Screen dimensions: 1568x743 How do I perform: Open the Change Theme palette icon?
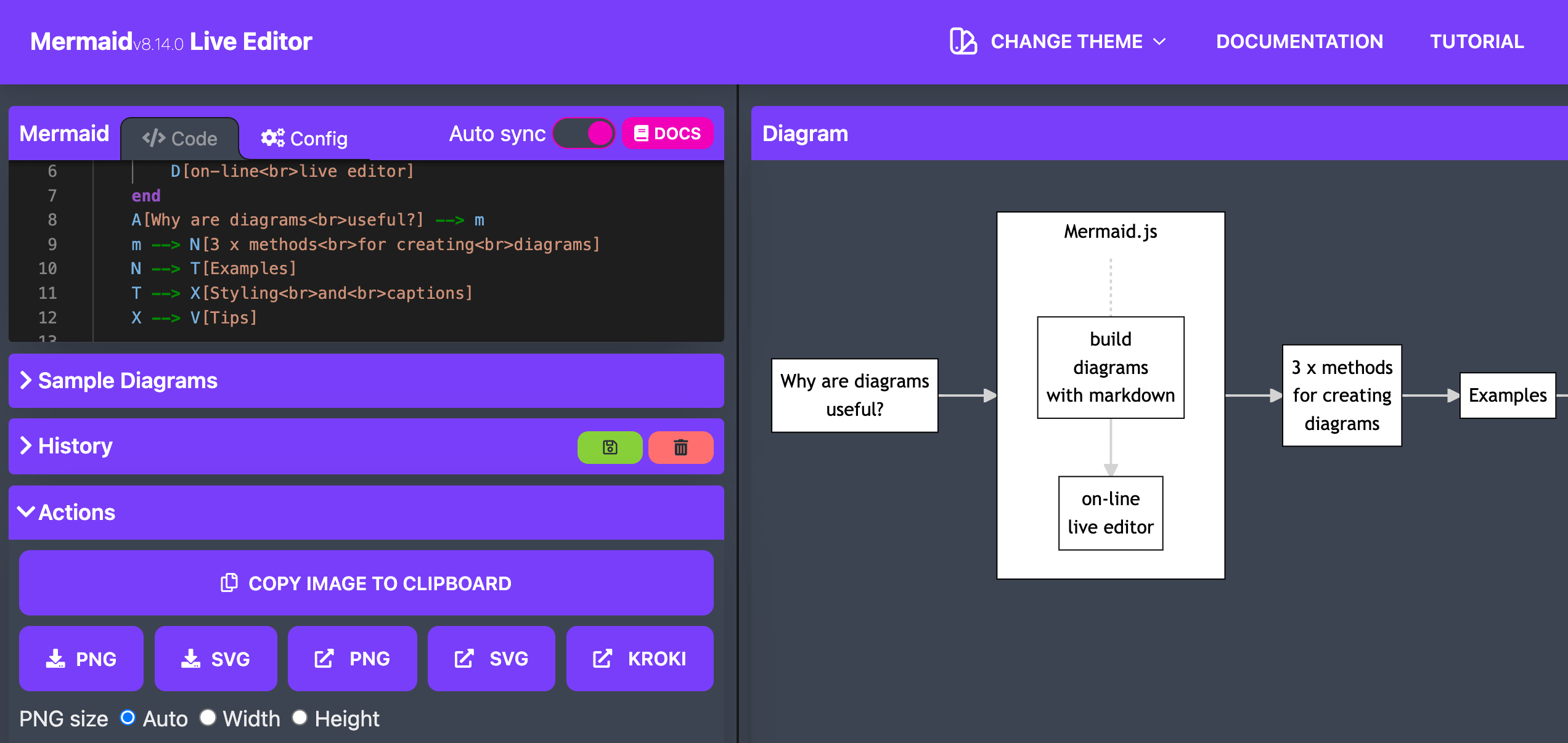pyautogui.click(x=963, y=41)
